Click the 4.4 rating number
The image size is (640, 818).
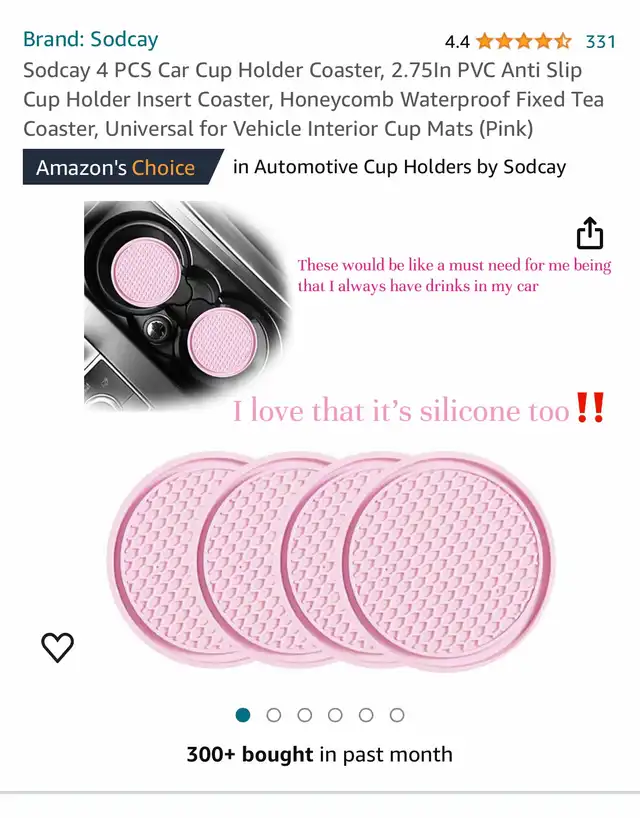(x=457, y=41)
